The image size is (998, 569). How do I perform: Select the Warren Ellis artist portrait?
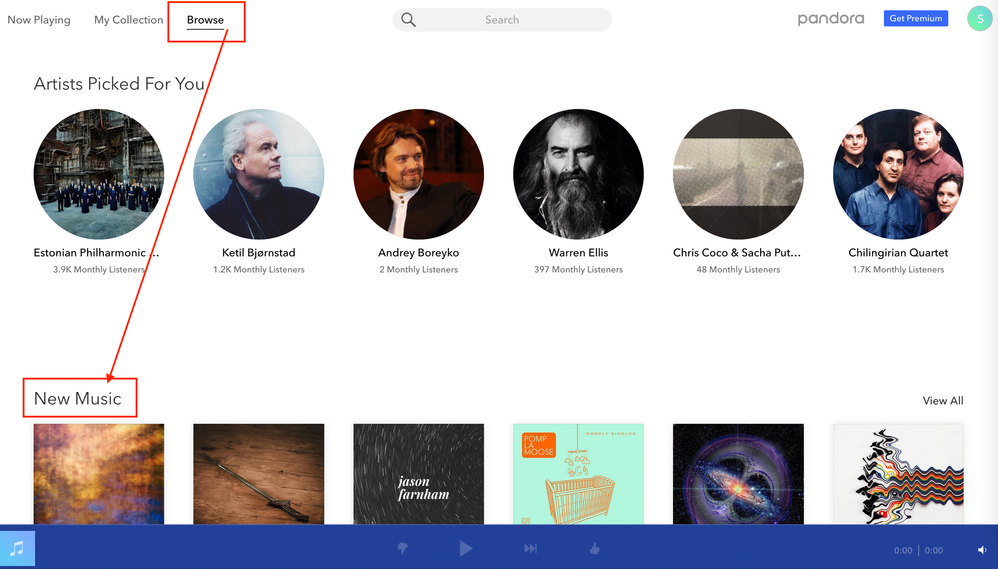tap(578, 174)
